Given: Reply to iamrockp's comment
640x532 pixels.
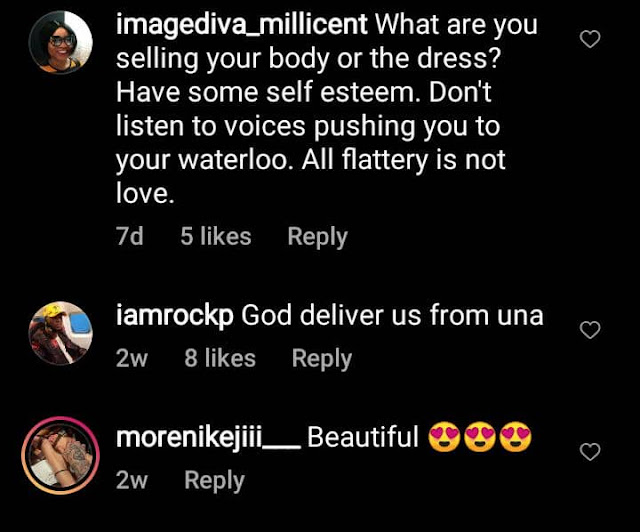Looking at the screenshot, I should 322,358.
